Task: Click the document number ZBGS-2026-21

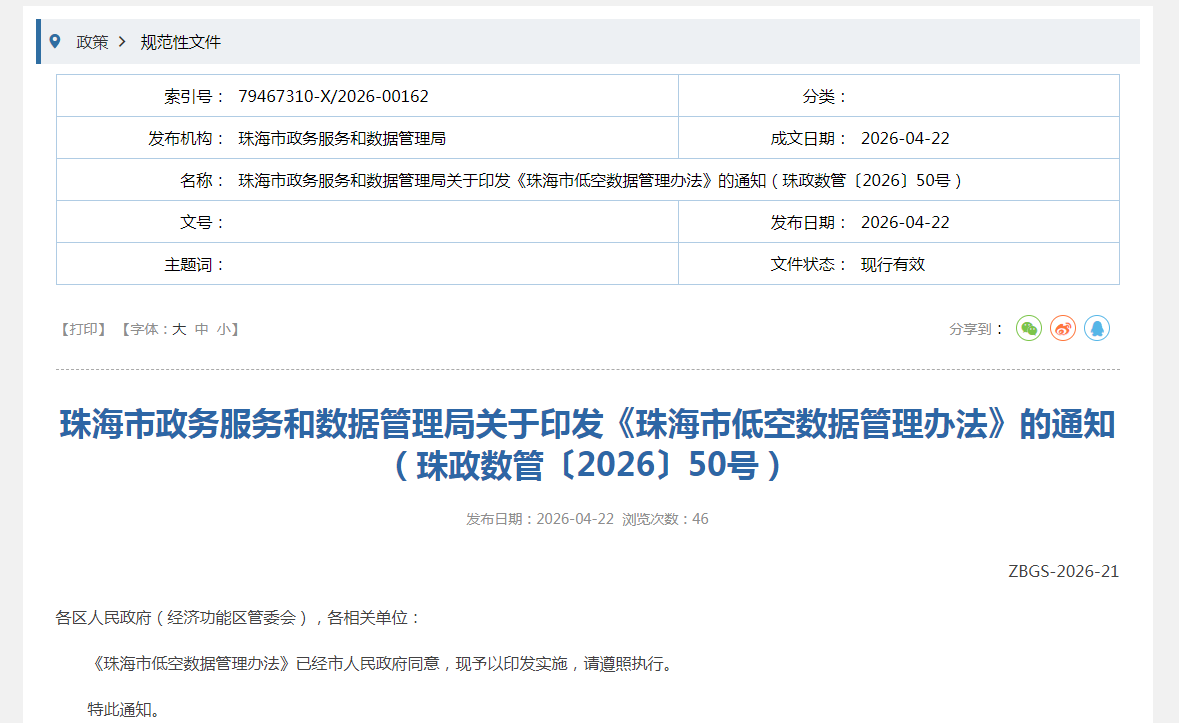Action: point(1064,571)
